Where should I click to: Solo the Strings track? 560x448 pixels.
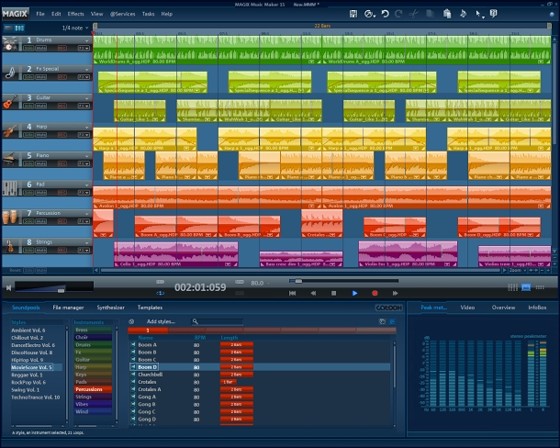[x=29, y=250]
